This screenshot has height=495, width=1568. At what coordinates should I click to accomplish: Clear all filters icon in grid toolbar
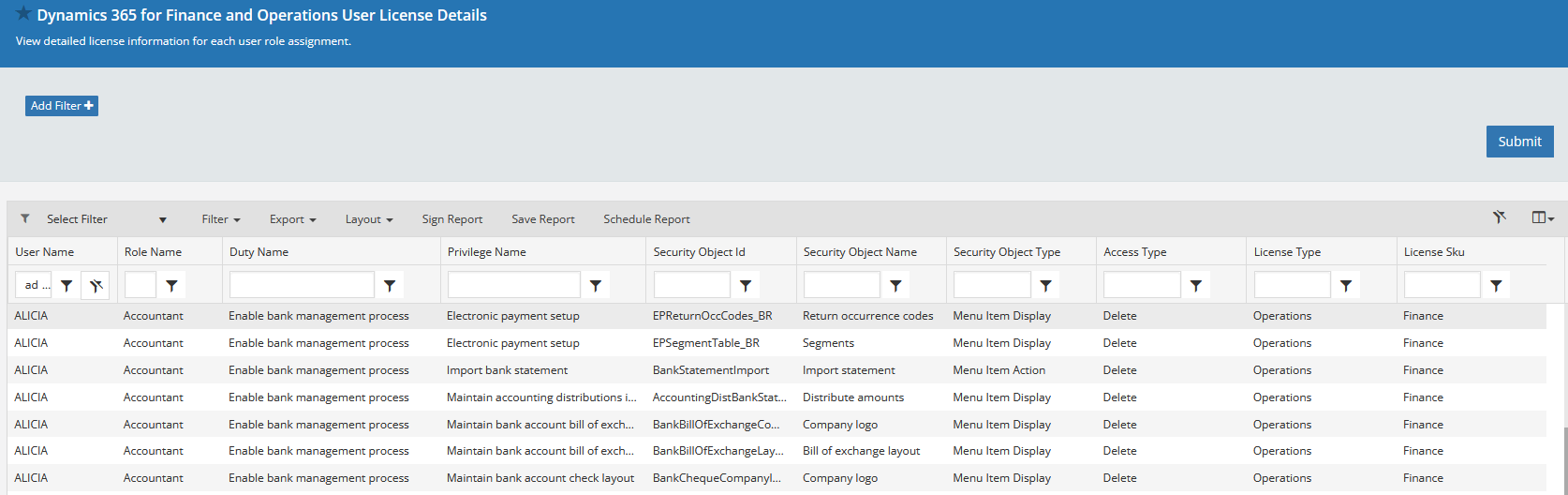1500,217
